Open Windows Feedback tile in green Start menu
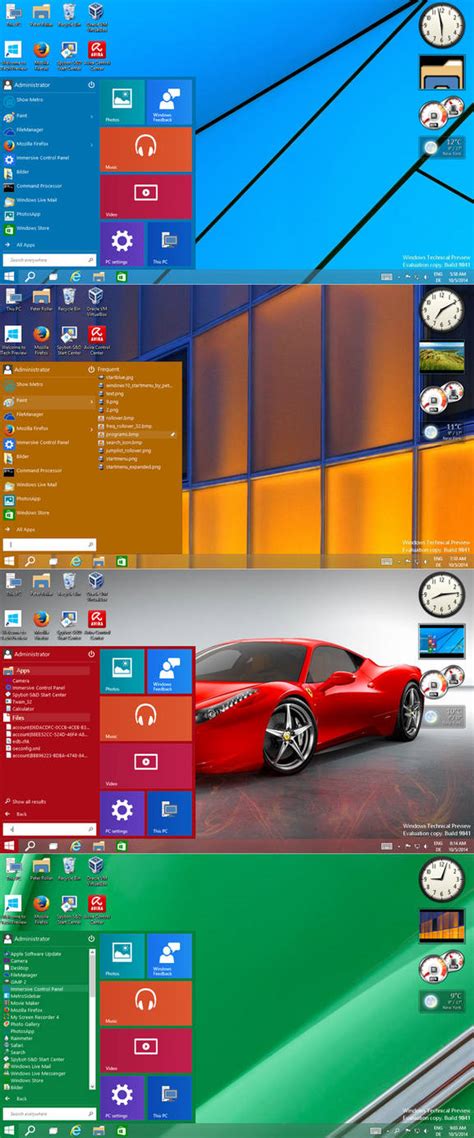 [169, 956]
